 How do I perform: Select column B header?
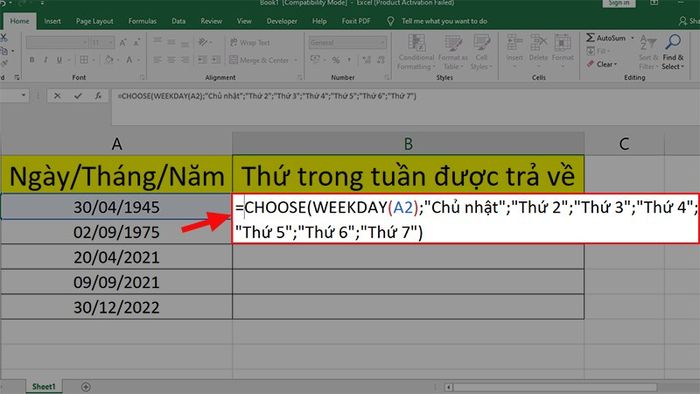pos(408,144)
